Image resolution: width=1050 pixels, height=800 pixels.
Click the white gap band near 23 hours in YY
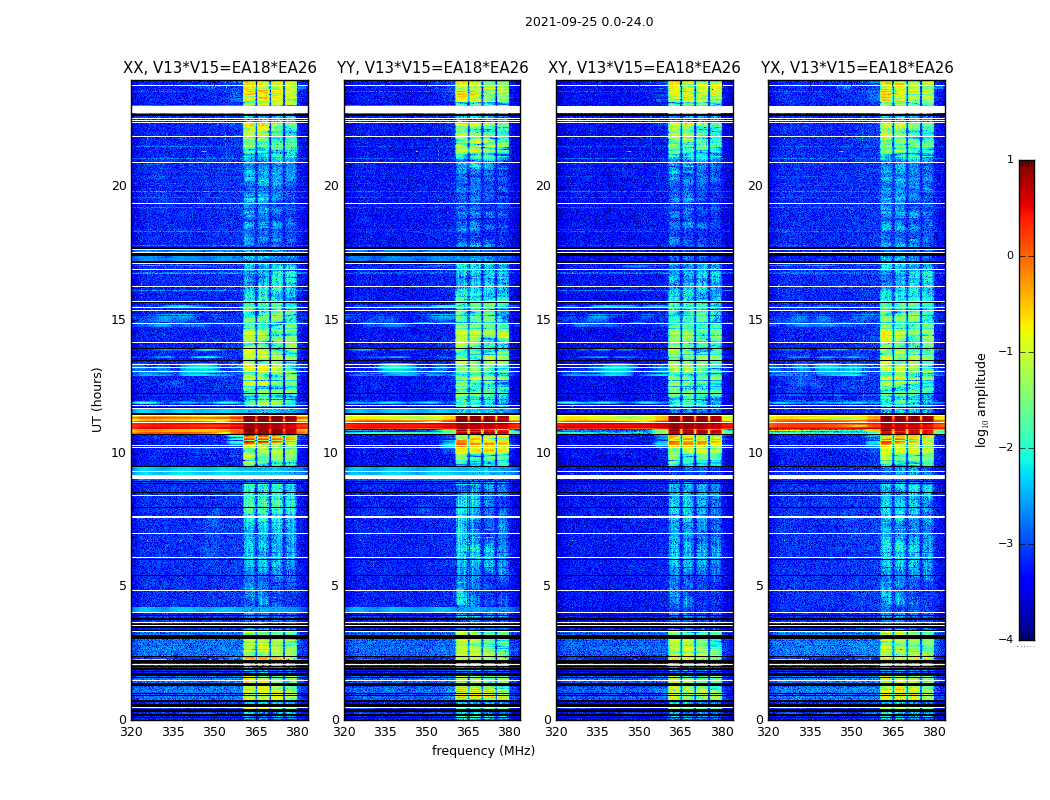[x=433, y=109]
